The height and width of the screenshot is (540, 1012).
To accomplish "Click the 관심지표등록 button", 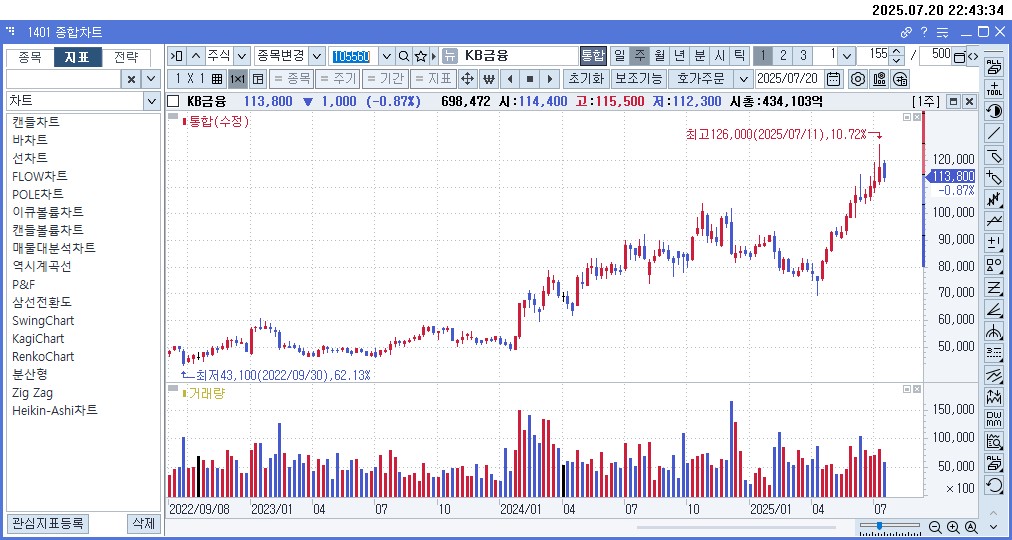I will click(x=47, y=523).
